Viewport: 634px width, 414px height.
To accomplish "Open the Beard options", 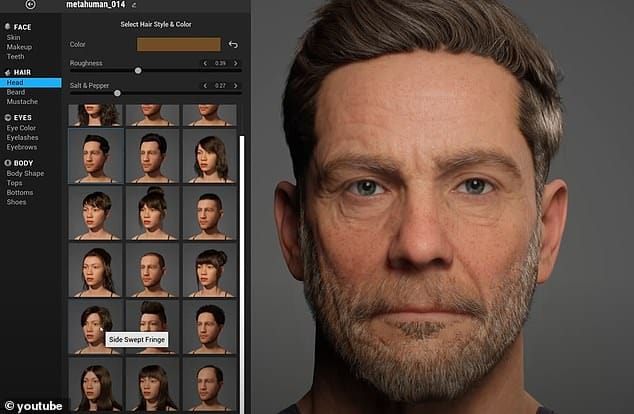I will click(18, 92).
